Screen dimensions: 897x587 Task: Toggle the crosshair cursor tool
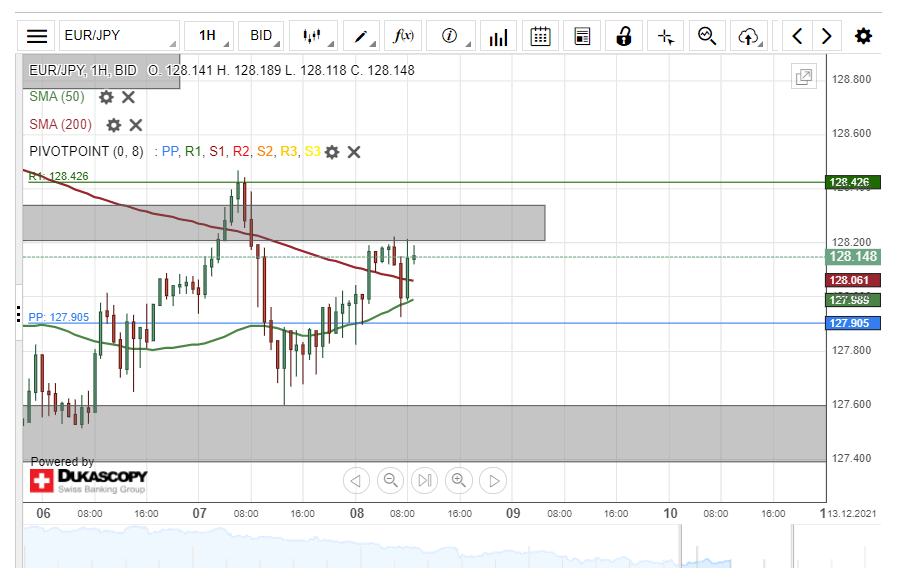666,36
